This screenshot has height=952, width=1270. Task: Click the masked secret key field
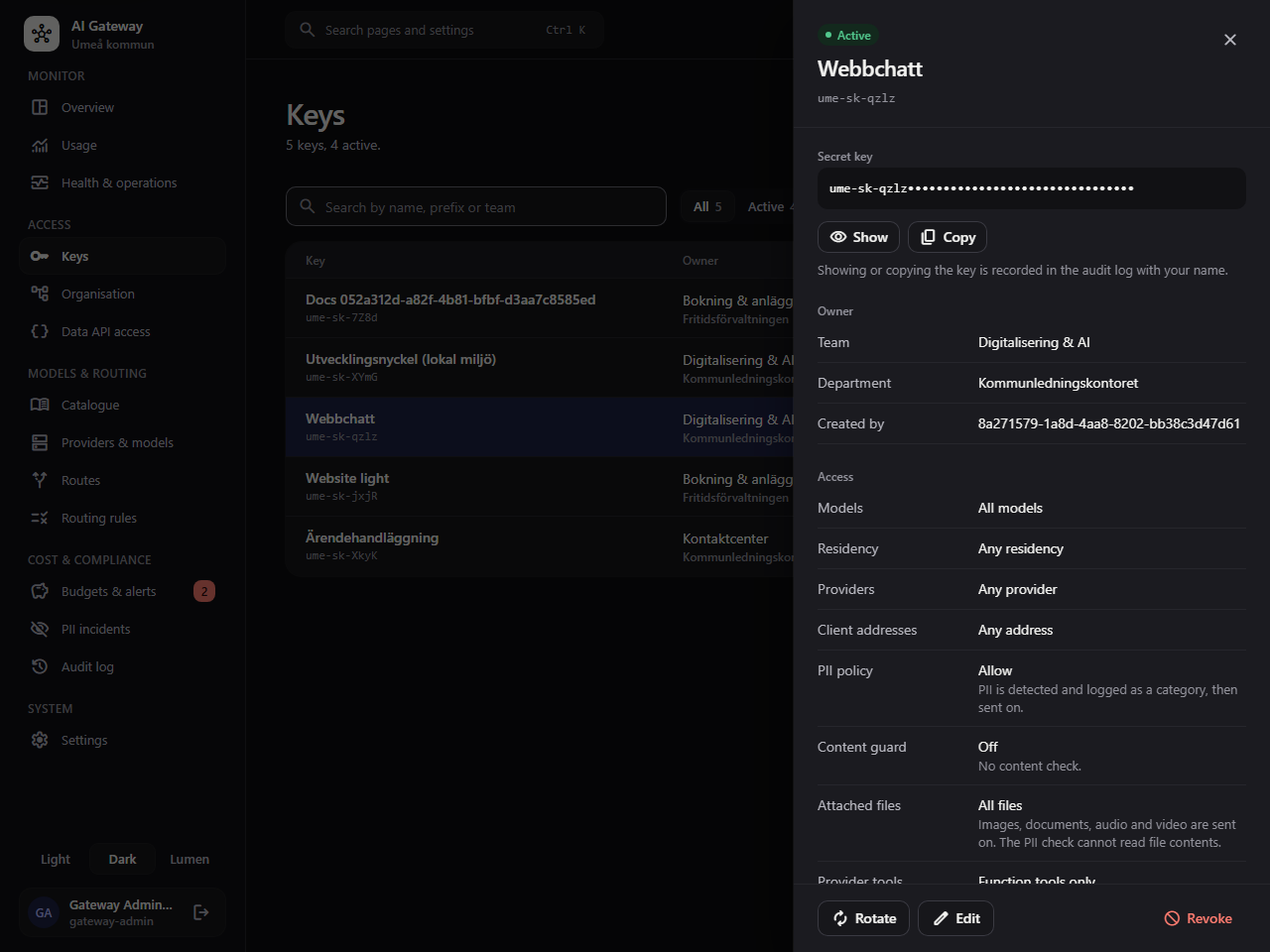tap(1032, 188)
